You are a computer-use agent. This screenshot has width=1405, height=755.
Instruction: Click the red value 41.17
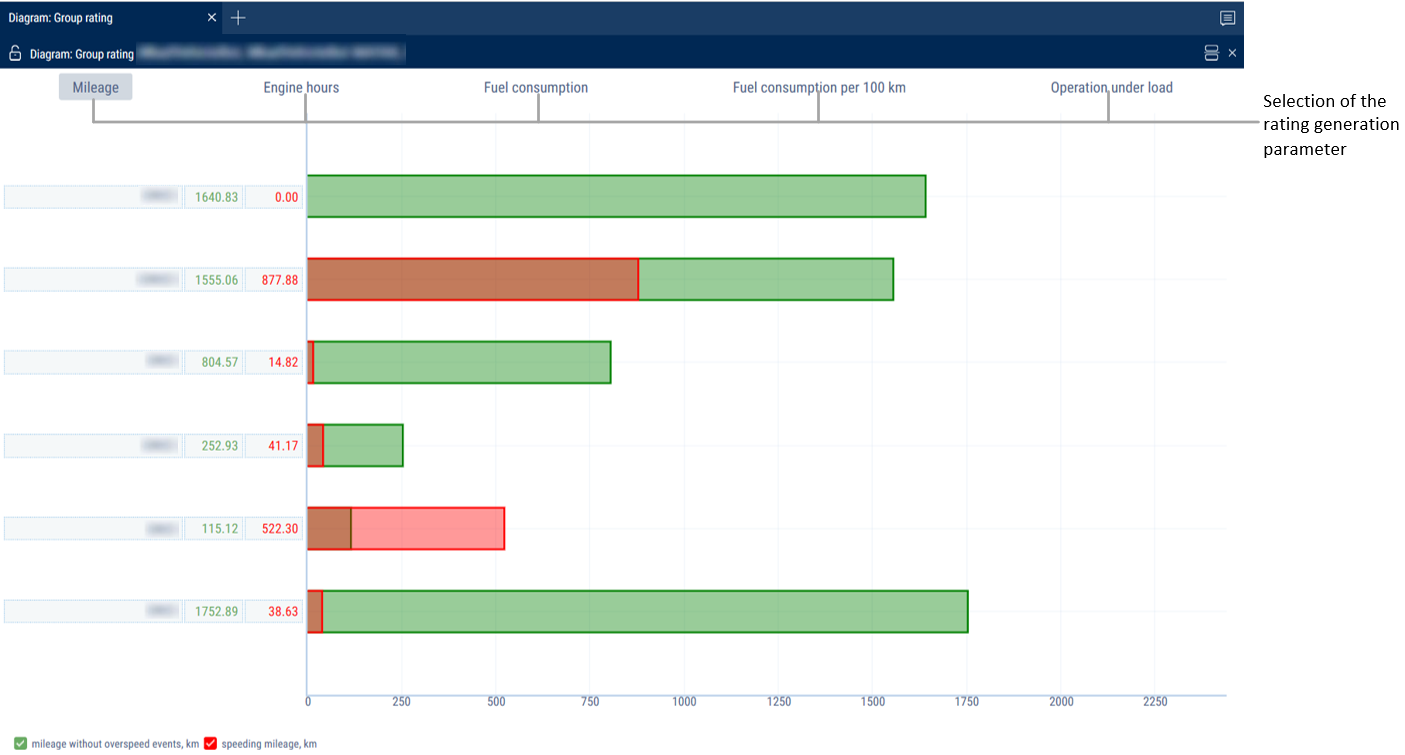point(274,445)
